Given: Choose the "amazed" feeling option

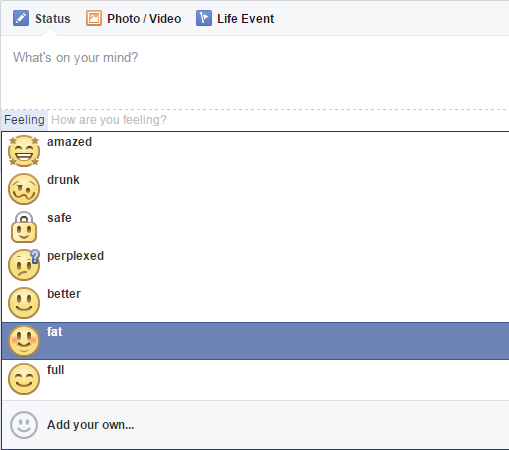Looking at the screenshot, I should pyautogui.click(x=255, y=151).
